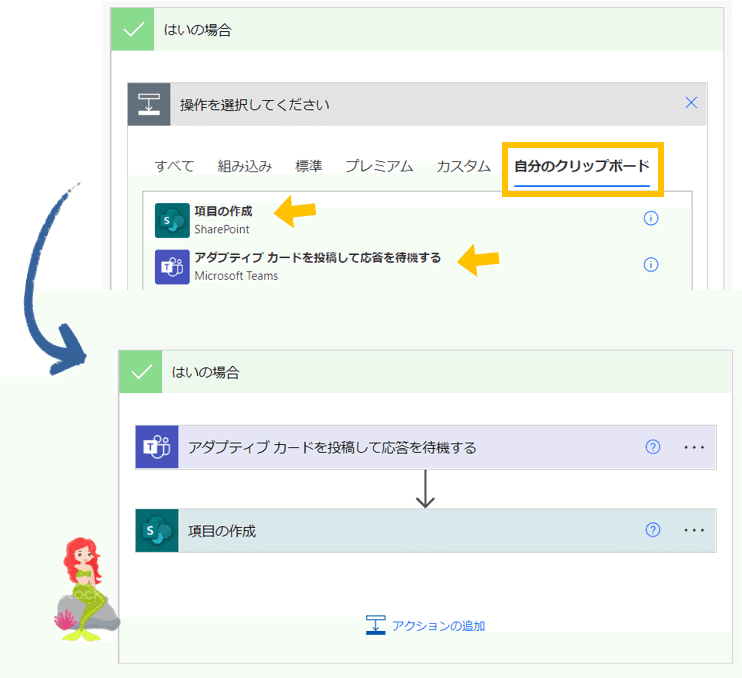742x678 pixels.
Task: Open the more menu of 項目の作成 action
Action: 694,530
